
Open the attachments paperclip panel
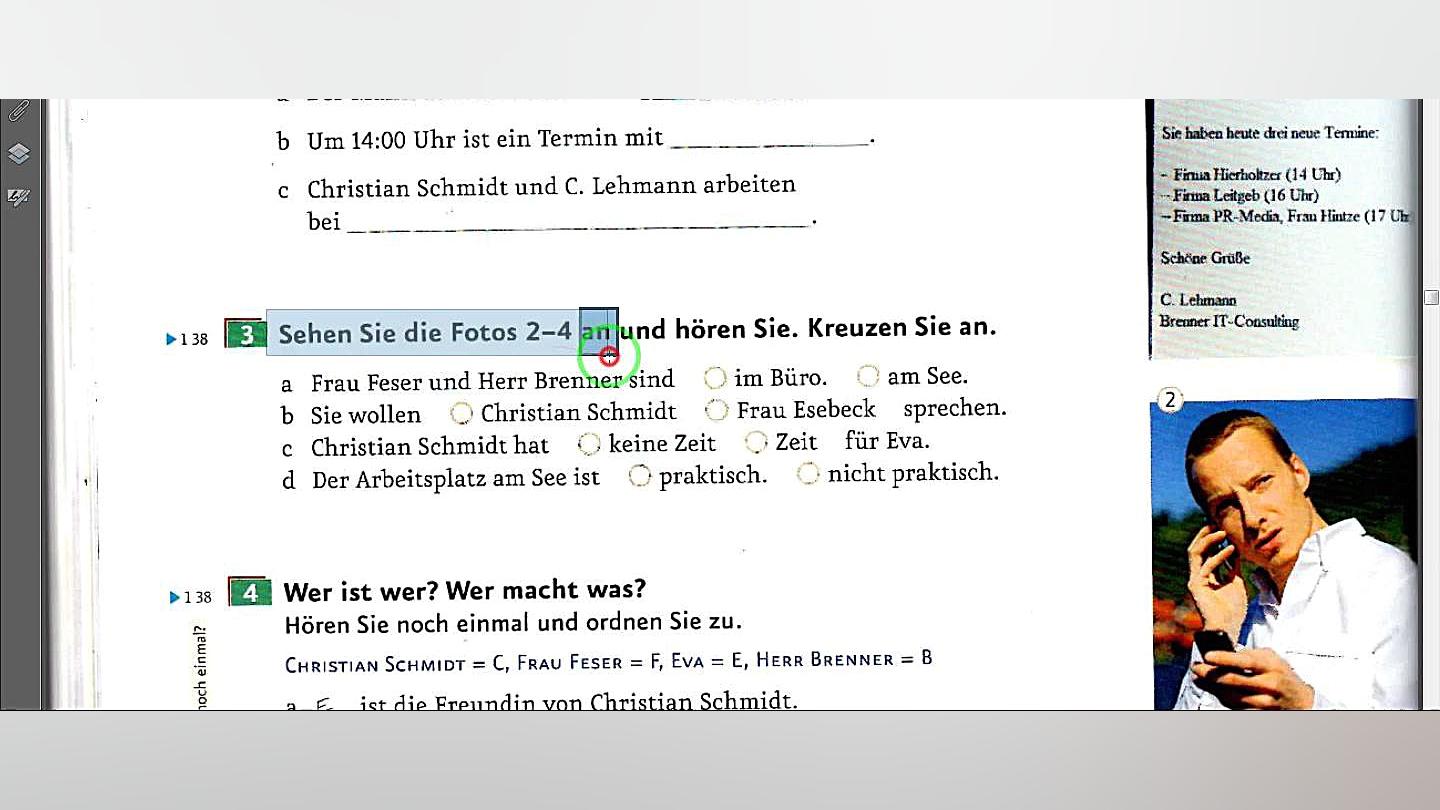[x=18, y=111]
